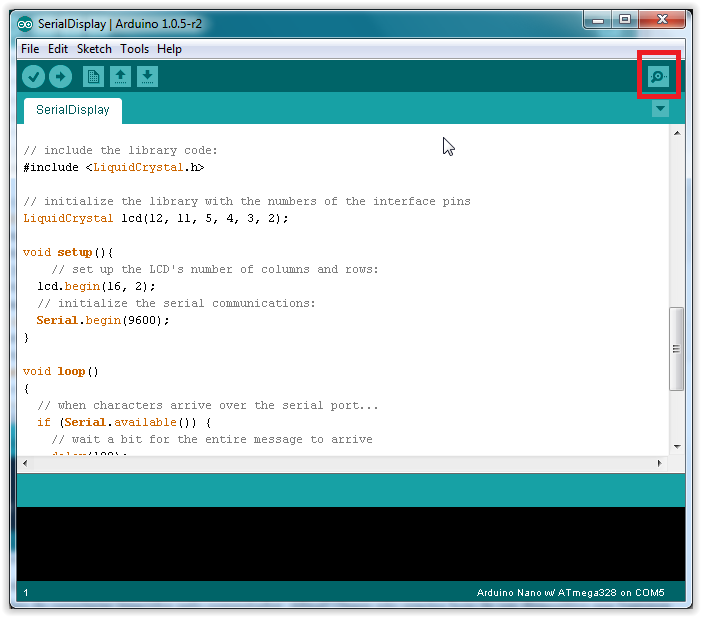Click the '// initialize the serial communications:' comment
Image resolution: width=701 pixels, height=617 pixels.
coord(176,304)
